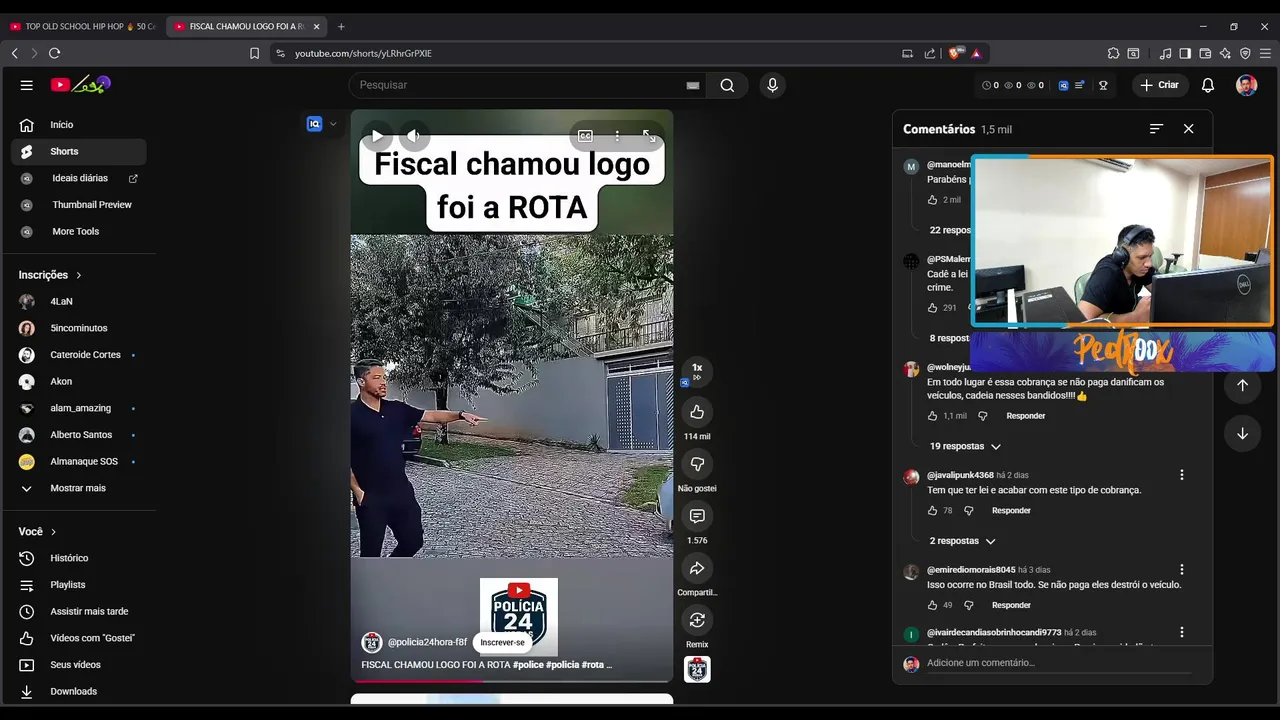The image size is (1280, 720).
Task: Reply to the javalipunk4368 comment
Action: (x=1011, y=511)
